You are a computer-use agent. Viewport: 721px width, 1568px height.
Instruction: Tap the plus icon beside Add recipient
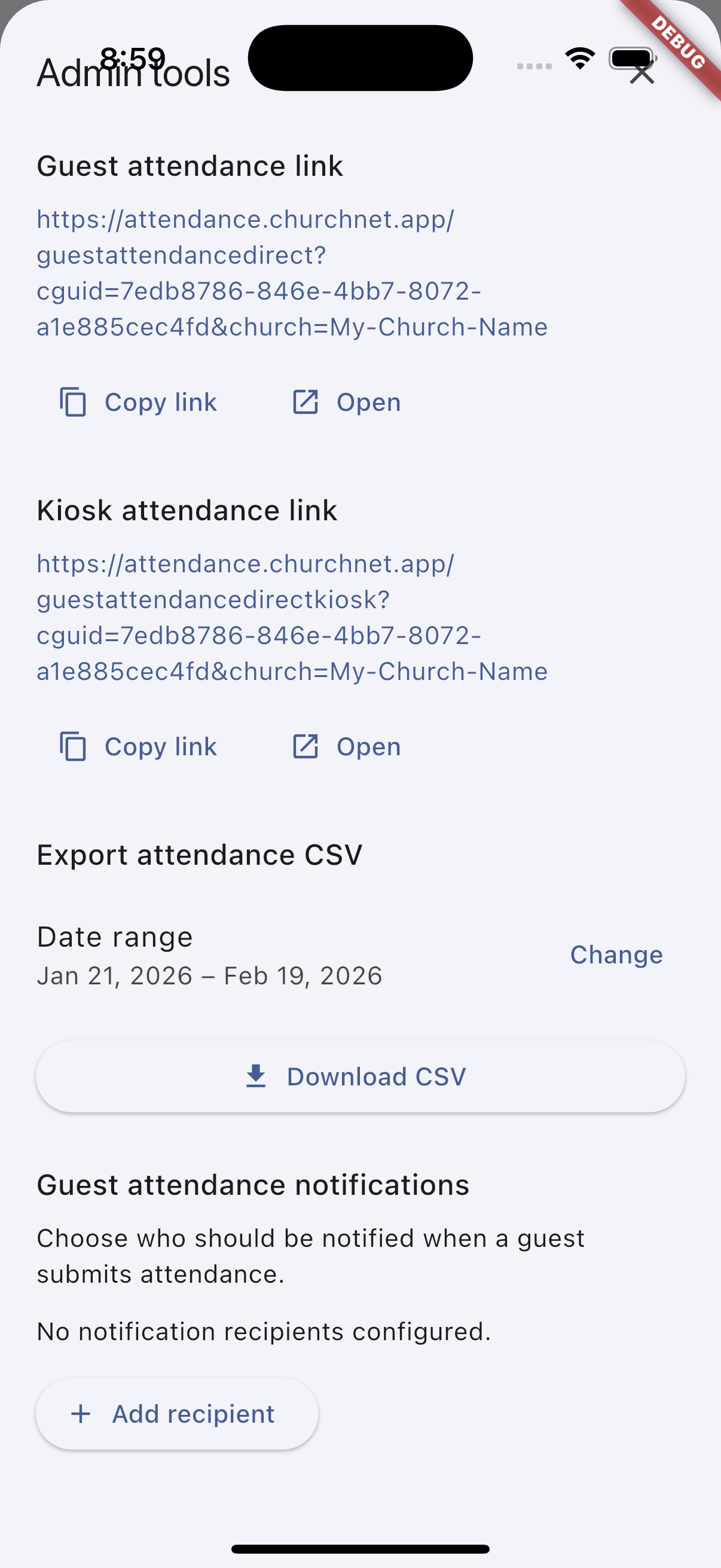click(81, 1413)
